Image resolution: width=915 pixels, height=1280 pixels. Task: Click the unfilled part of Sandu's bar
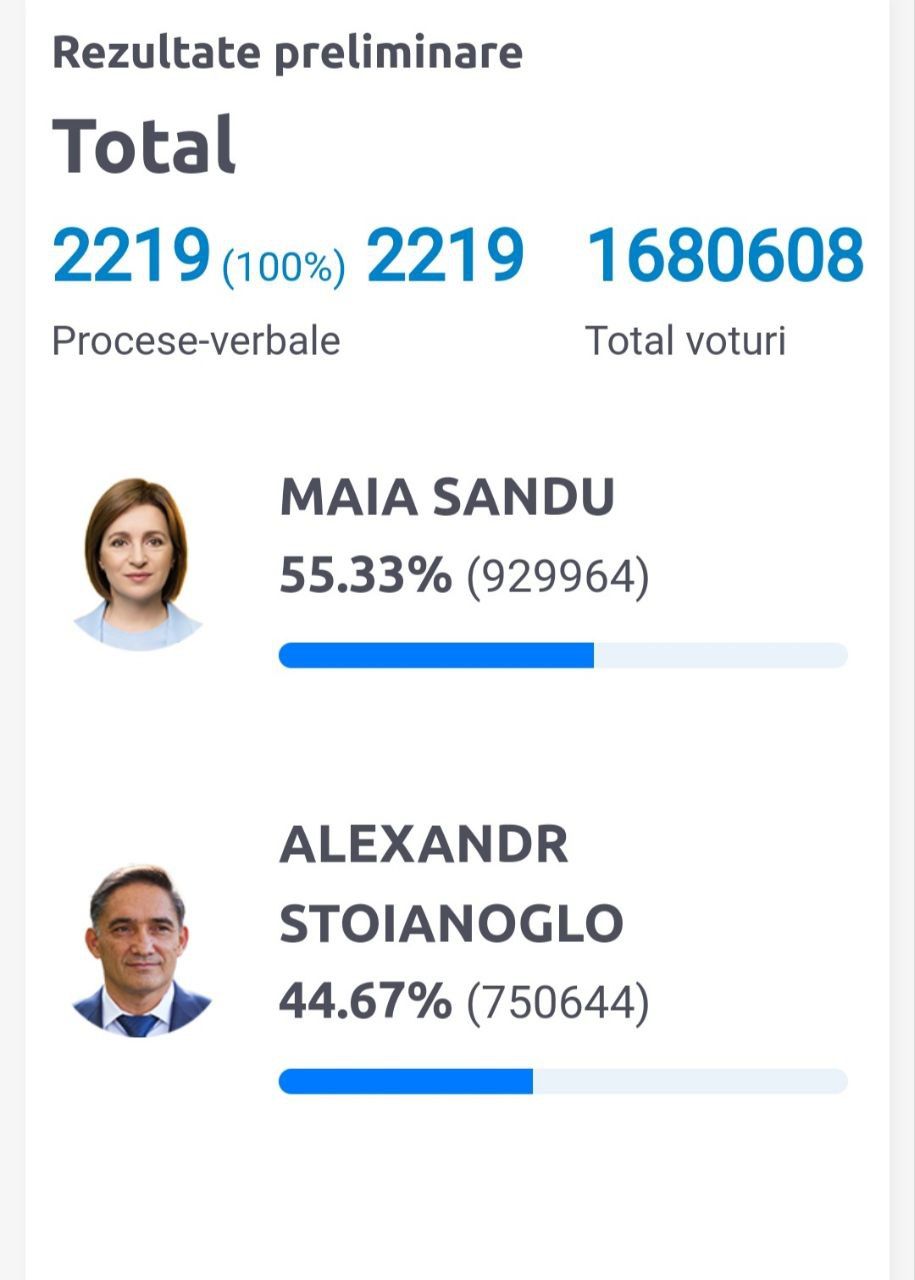point(721,655)
